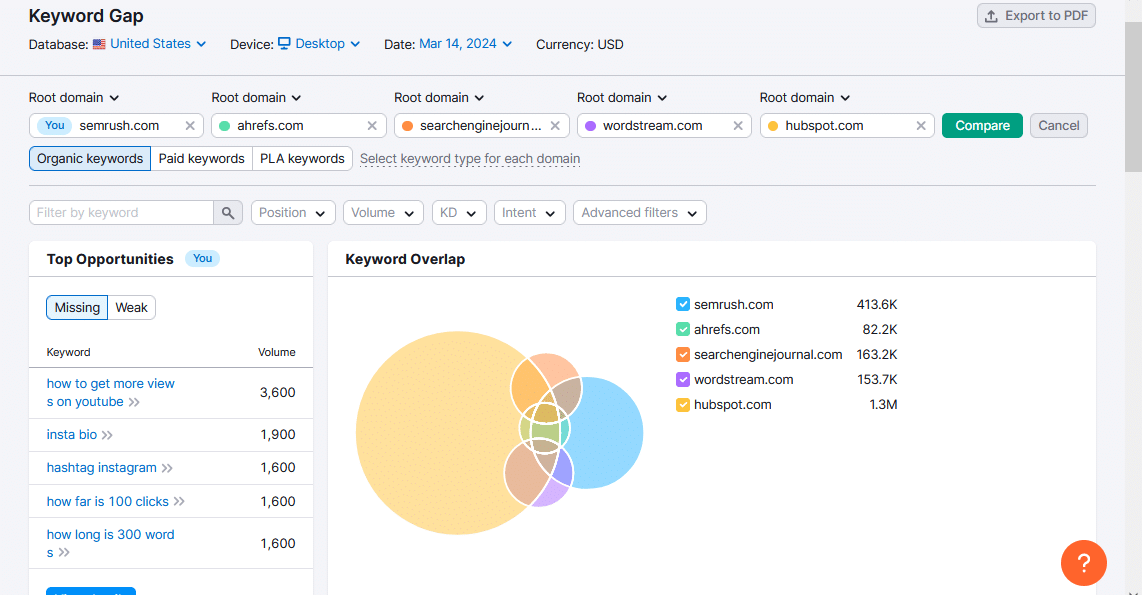The width and height of the screenshot is (1142, 595).
Task: Uncheck the semrush.com overlap checkbox
Action: tap(682, 304)
